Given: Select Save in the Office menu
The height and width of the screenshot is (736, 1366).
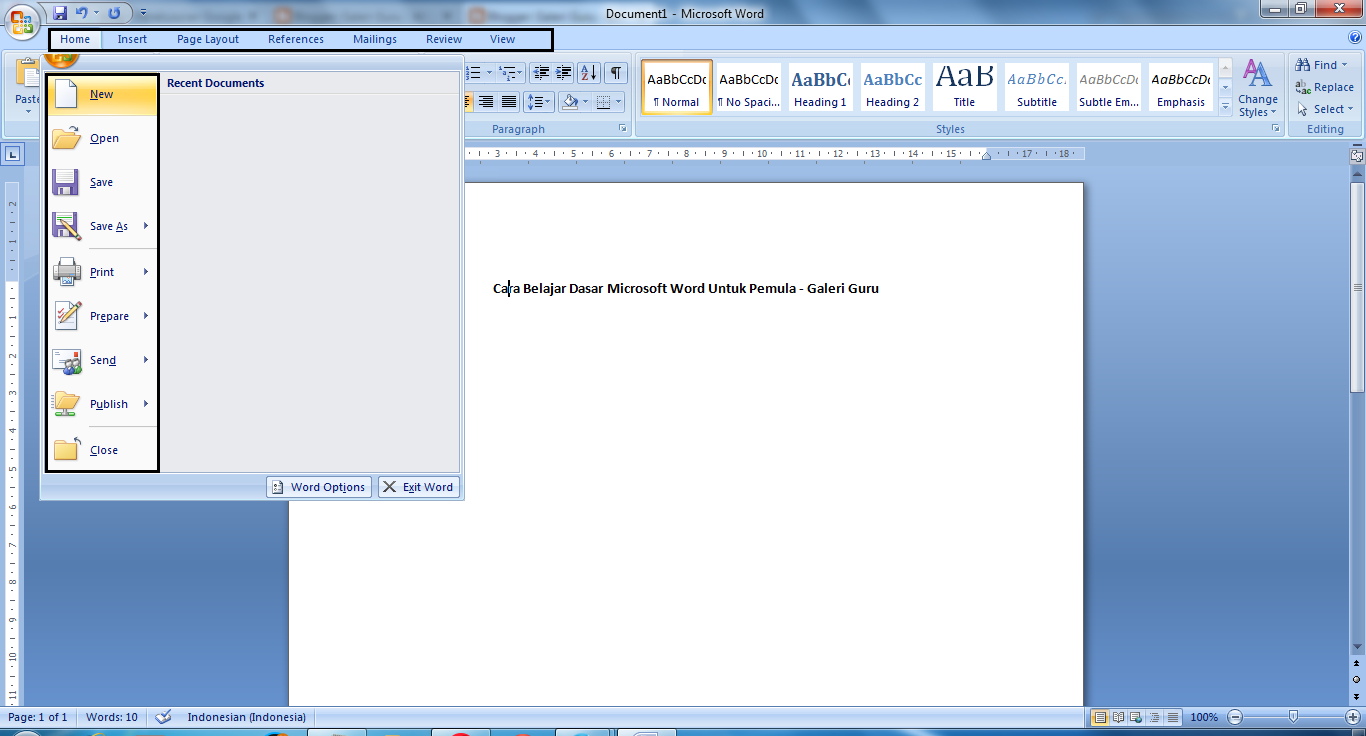Looking at the screenshot, I should pos(102,182).
